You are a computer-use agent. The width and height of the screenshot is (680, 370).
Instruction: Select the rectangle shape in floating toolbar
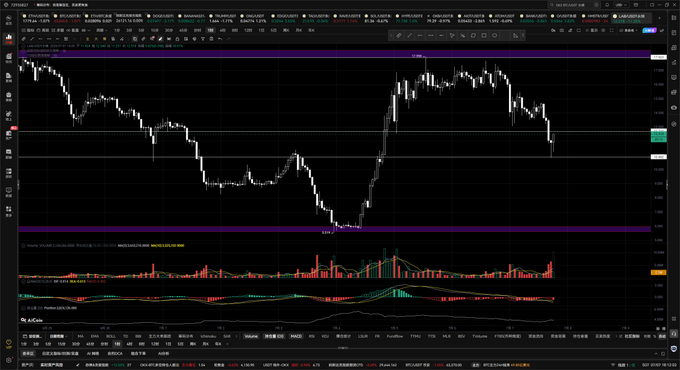[484, 36]
